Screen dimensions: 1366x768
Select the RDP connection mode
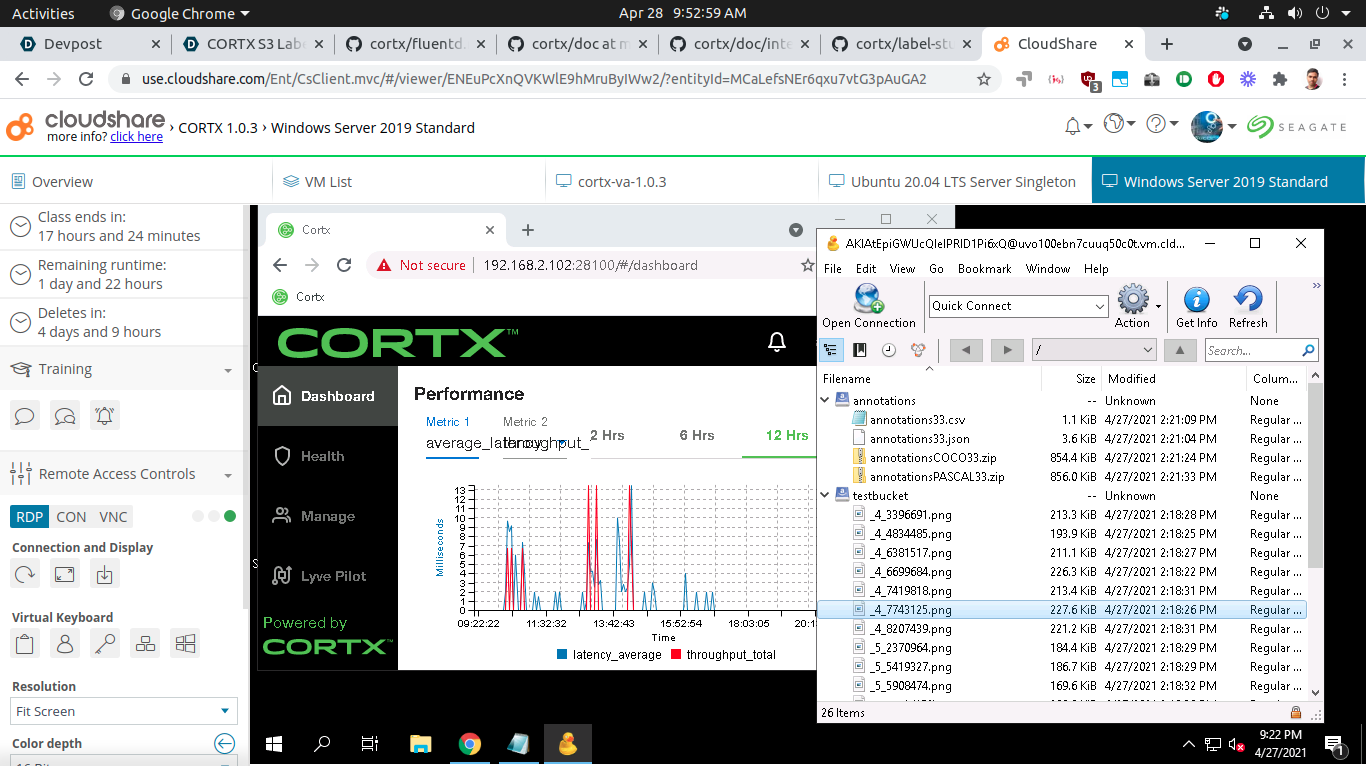[x=30, y=517]
